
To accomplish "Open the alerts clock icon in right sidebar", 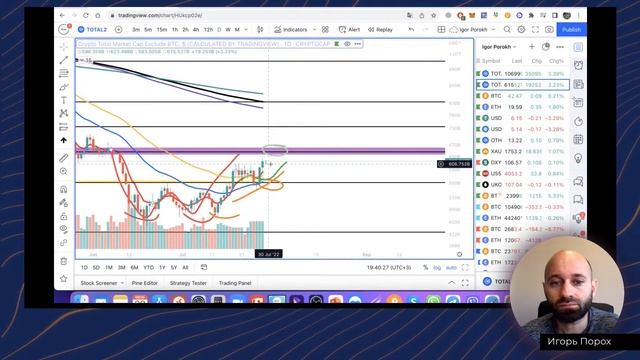I will click(x=578, y=65).
